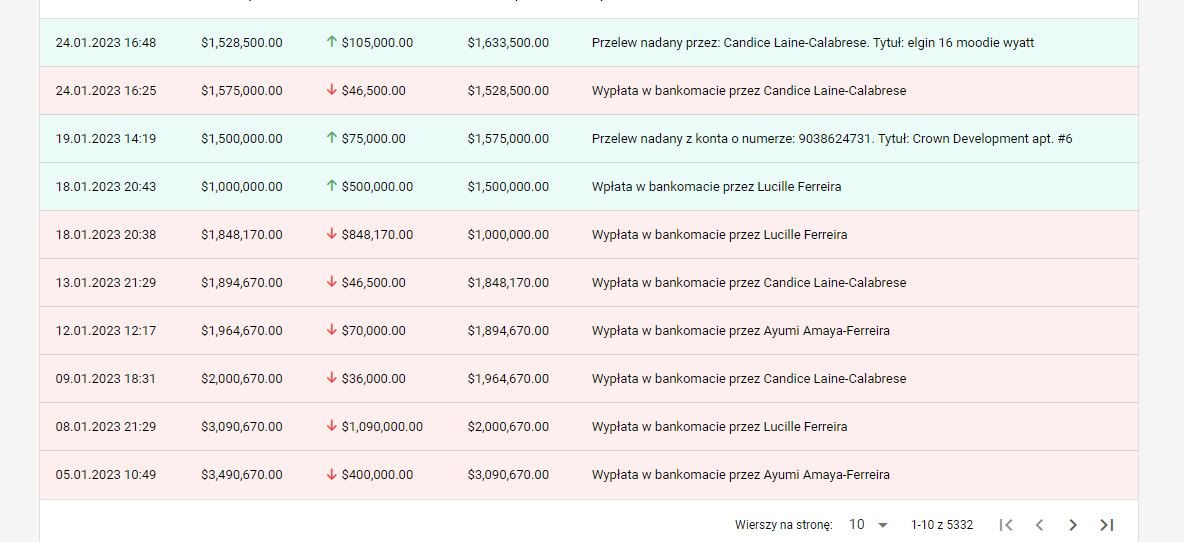This screenshot has width=1184, height=542.
Task: Select the Crown Development apt. #6 transfer description
Action: point(832,139)
